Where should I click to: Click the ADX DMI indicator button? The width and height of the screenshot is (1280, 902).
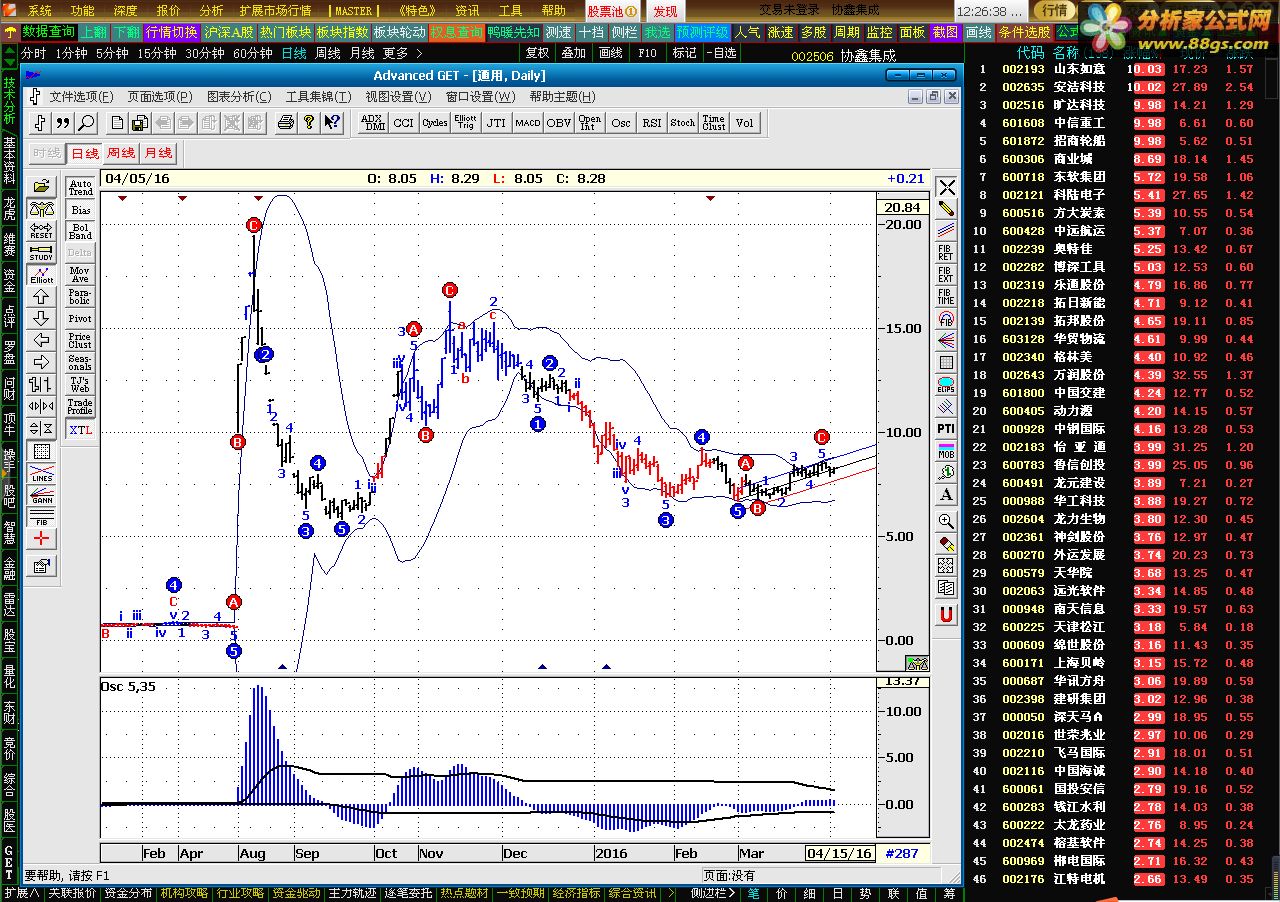click(373, 123)
